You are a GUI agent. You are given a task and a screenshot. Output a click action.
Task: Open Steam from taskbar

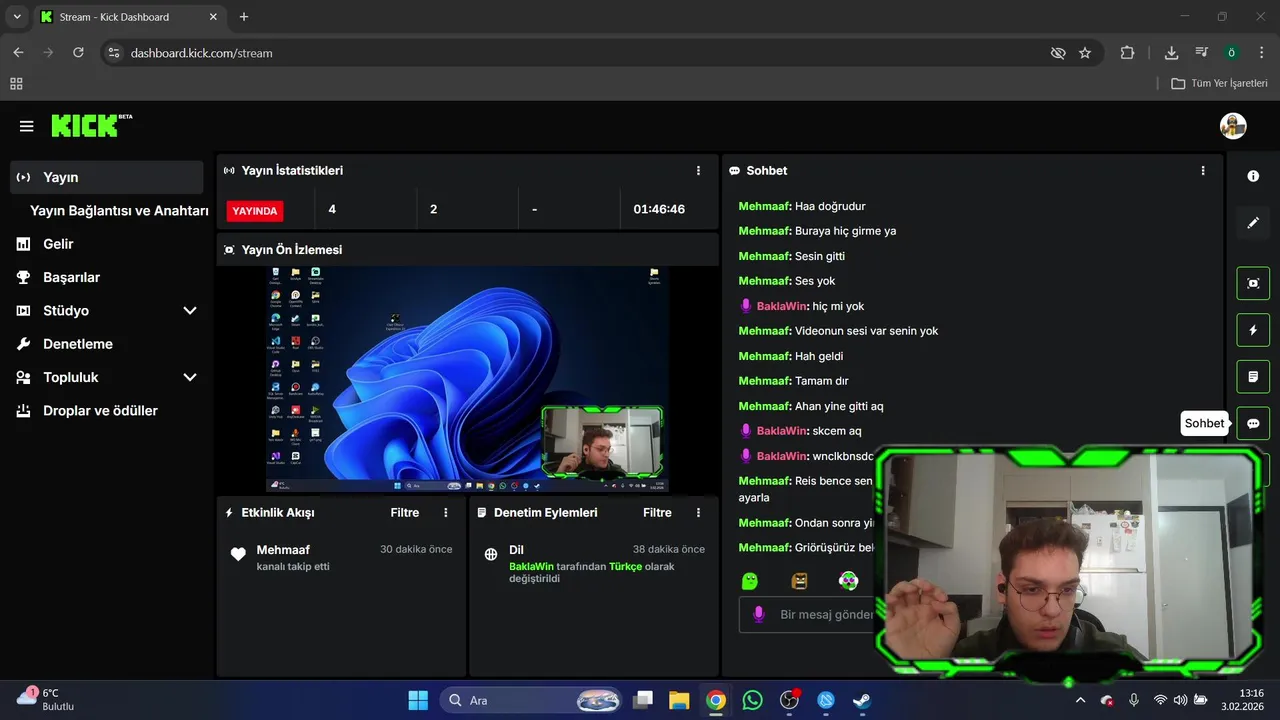click(x=862, y=700)
